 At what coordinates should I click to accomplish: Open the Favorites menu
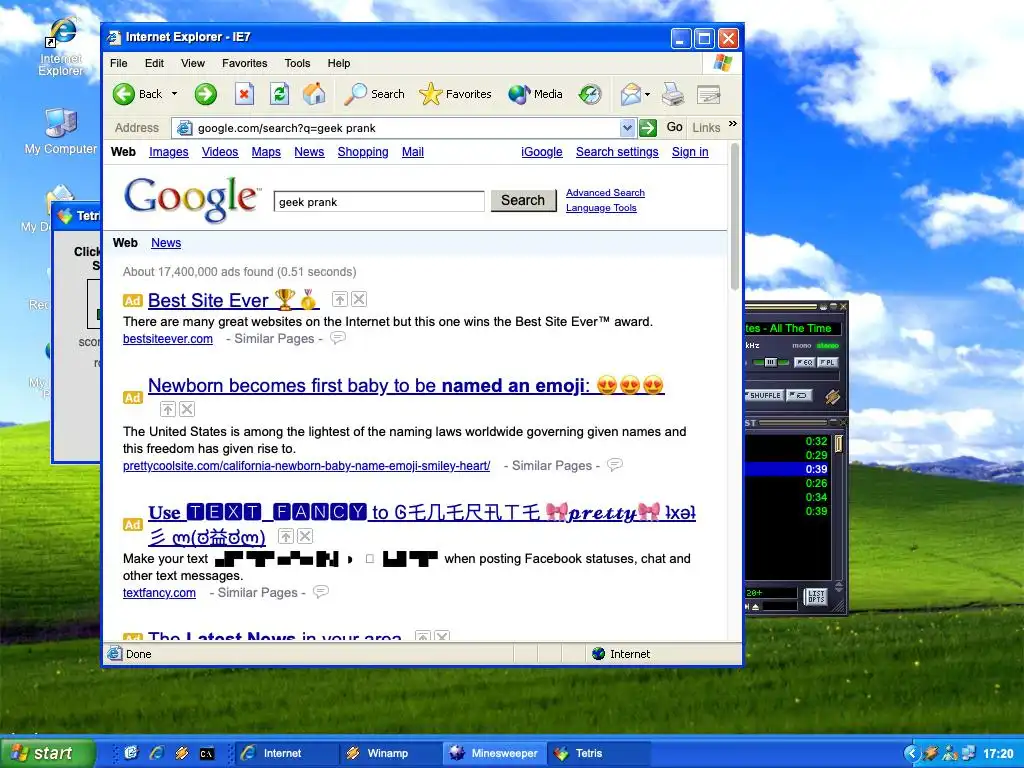[244, 63]
